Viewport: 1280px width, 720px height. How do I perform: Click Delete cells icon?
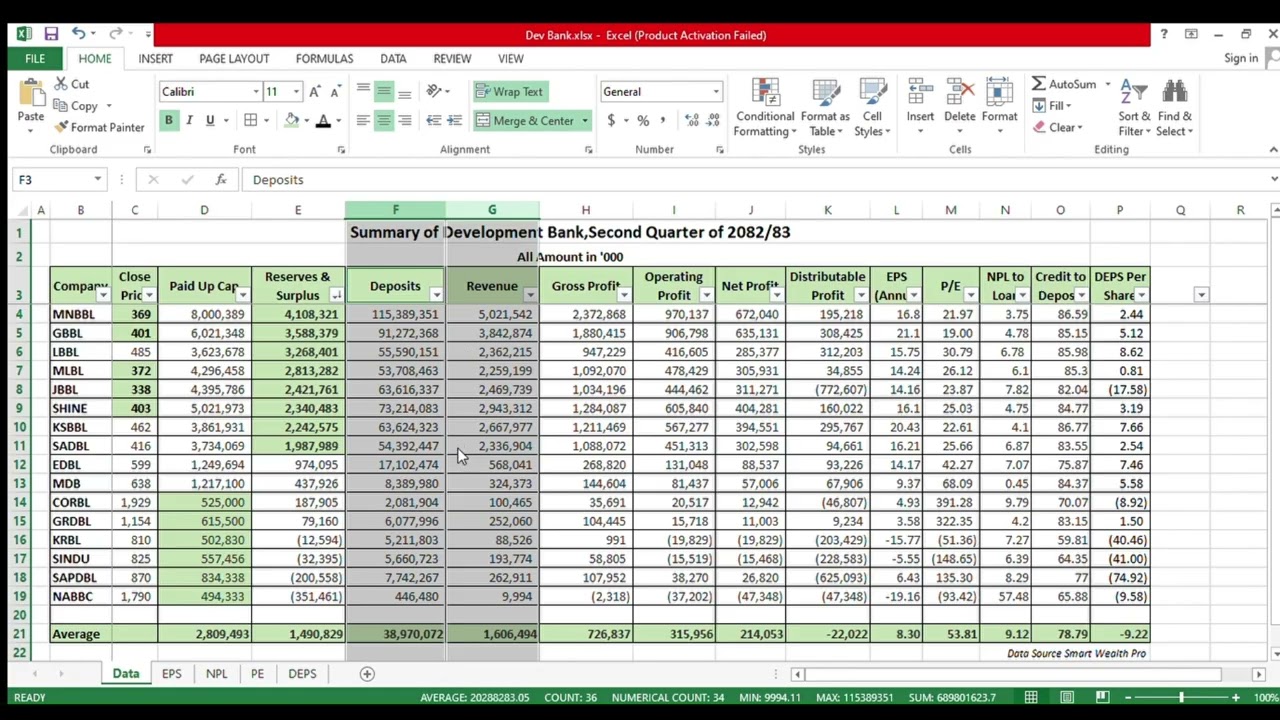[x=959, y=93]
